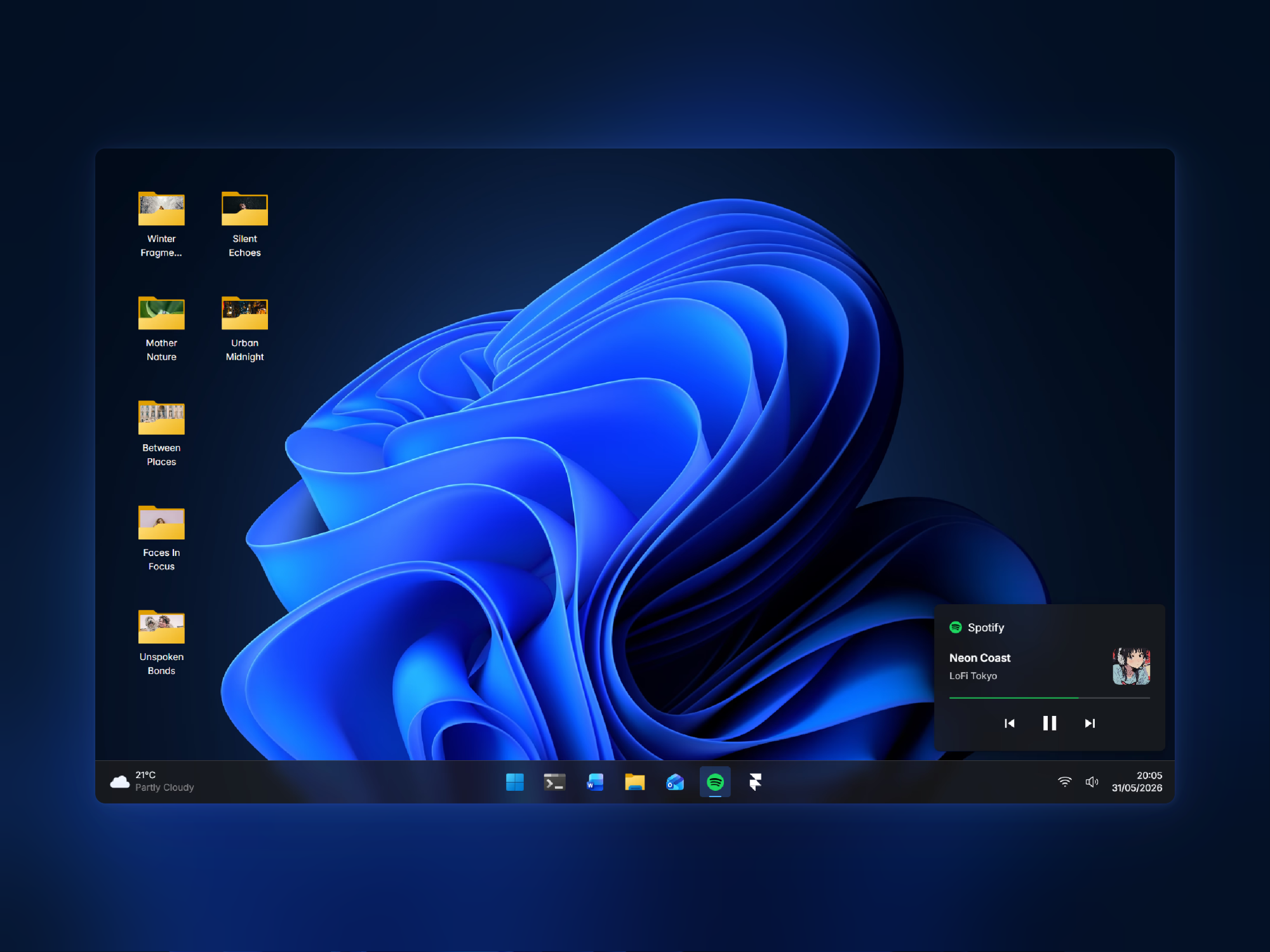
Task: Pause the Neon Coast song
Action: point(1050,724)
